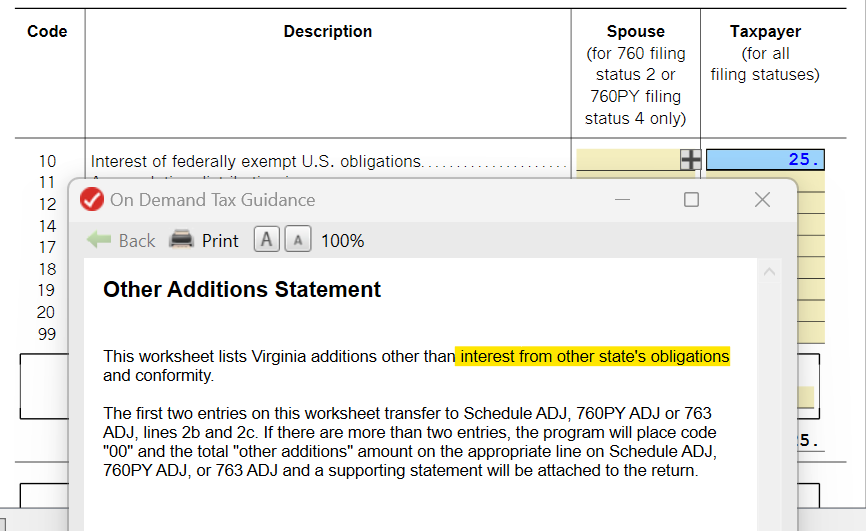Click the 100% zoom level indicator
The image size is (866, 531).
342,241
